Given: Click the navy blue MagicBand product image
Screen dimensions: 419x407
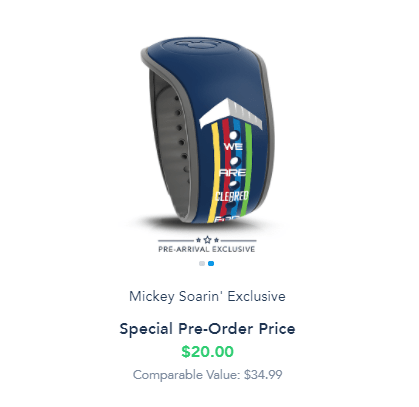Looking at the screenshot, I should coord(207,132).
